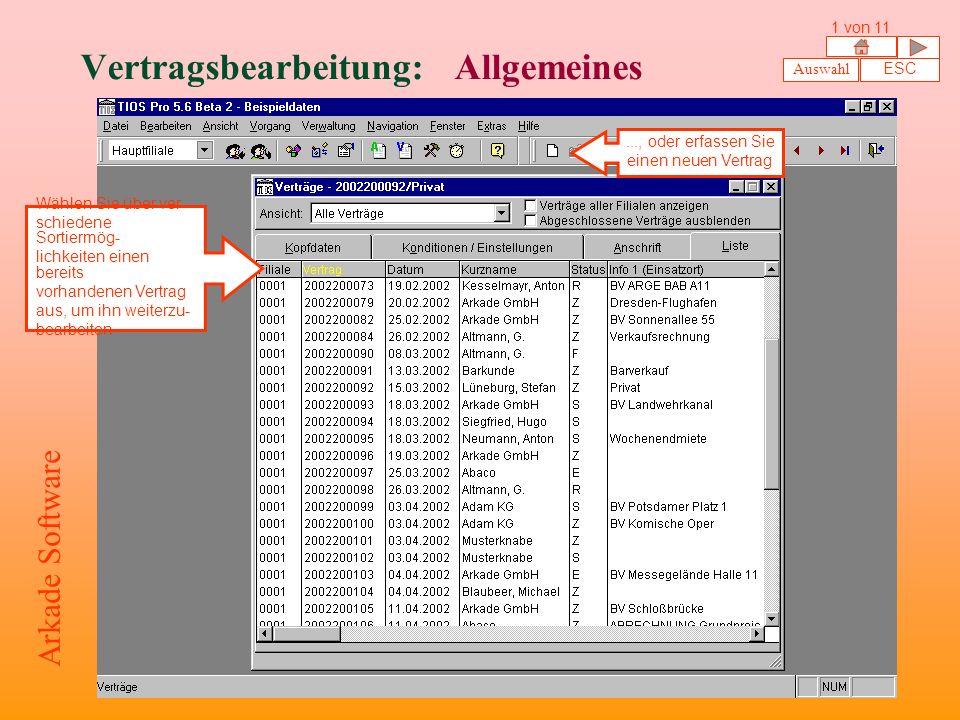Open the Ansicht menu
This screenshot has height=720, width=960.
pos(220,126)
